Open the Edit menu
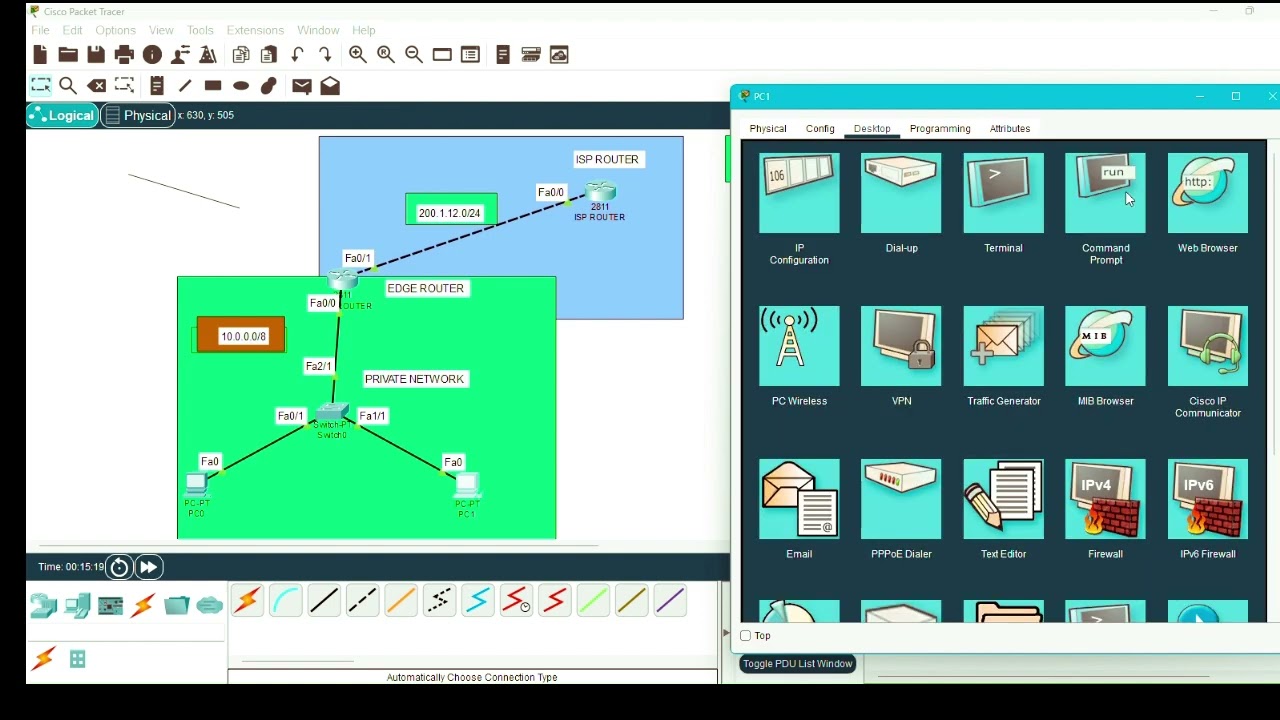The width and height of the screenshot is (1280, 720). tap(73, 31)
